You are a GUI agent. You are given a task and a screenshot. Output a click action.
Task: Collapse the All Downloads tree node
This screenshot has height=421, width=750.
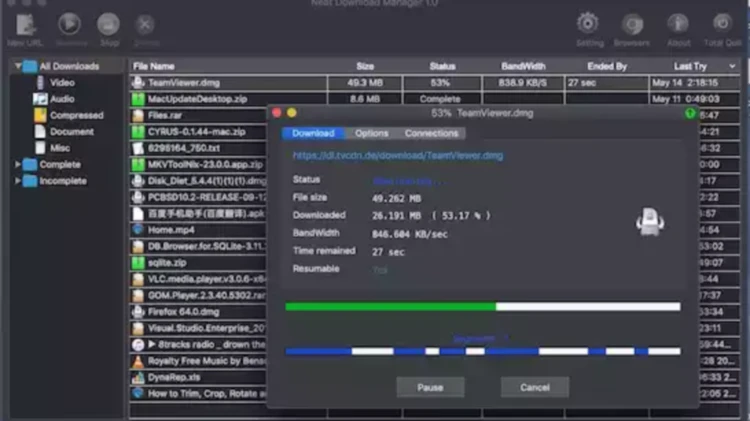click(x=18, y=66)
